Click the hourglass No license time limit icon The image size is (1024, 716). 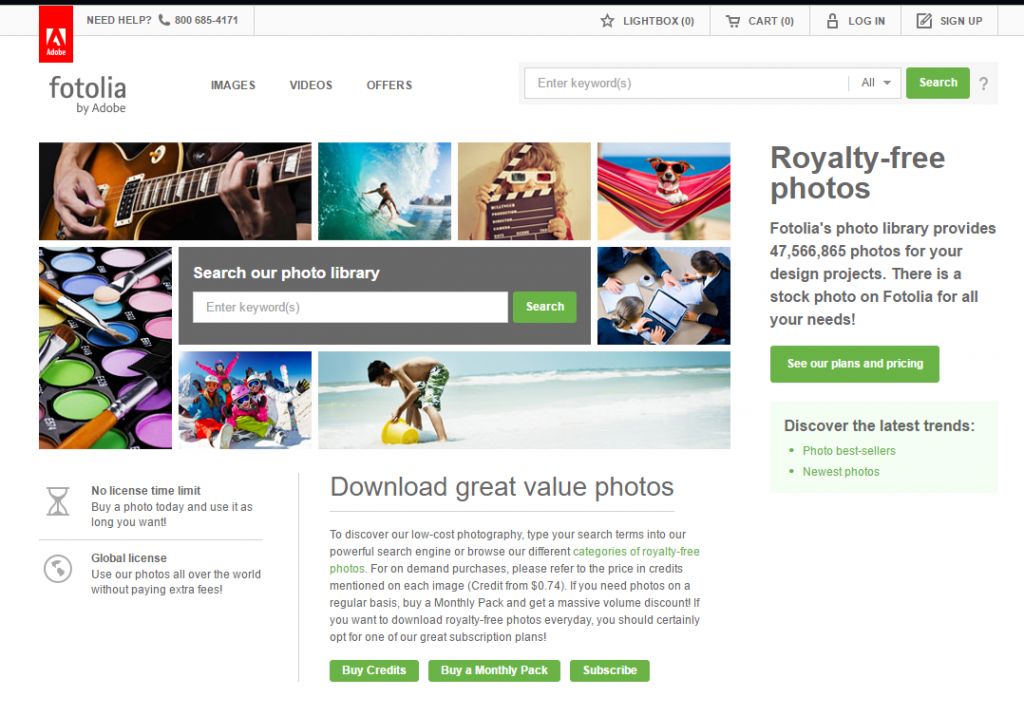point(58,501)
